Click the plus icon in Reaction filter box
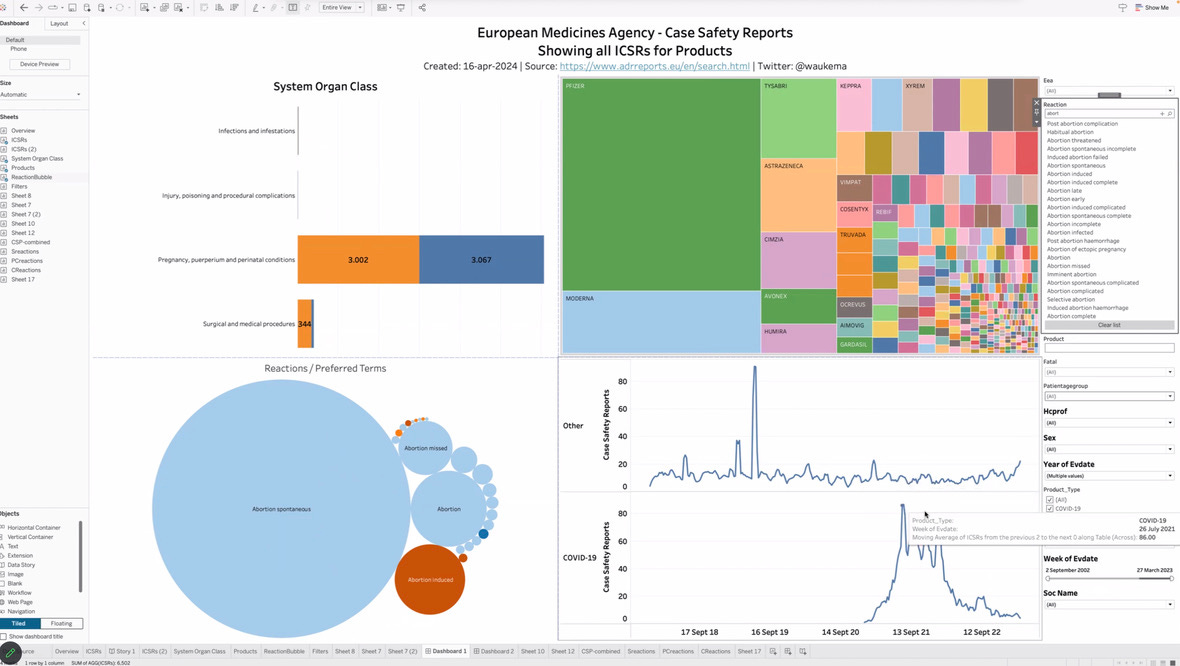 [1162, 114]
